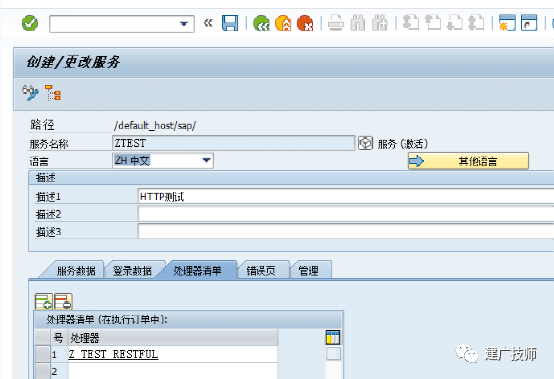Collapse the command field with double-chevron icon

[208, 23]
